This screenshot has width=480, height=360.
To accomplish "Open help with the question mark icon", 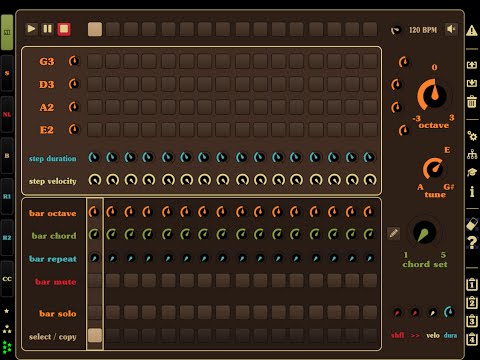I will [472, 242].
